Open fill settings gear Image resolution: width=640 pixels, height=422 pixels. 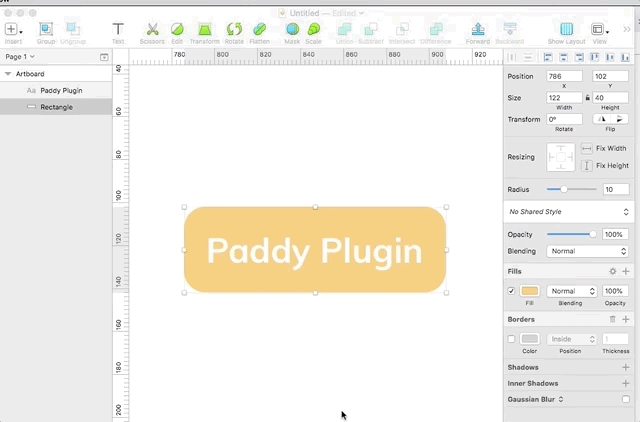pyautogui.click(x=613, y=271)
